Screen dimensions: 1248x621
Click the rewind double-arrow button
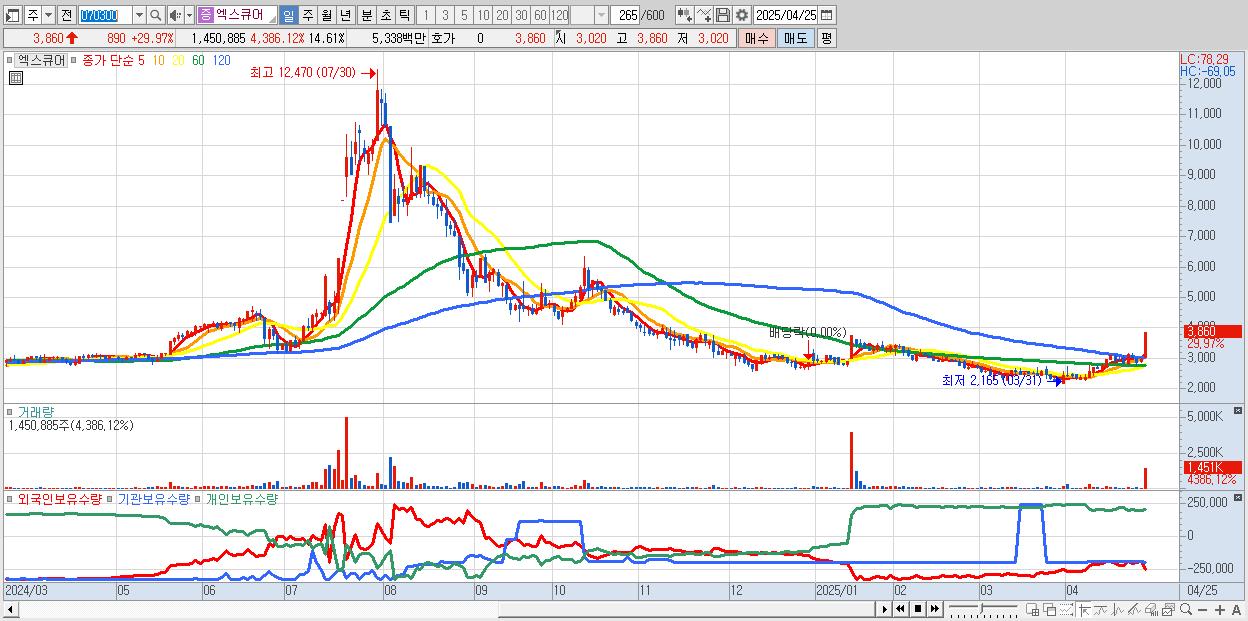[x=900, y=609]
